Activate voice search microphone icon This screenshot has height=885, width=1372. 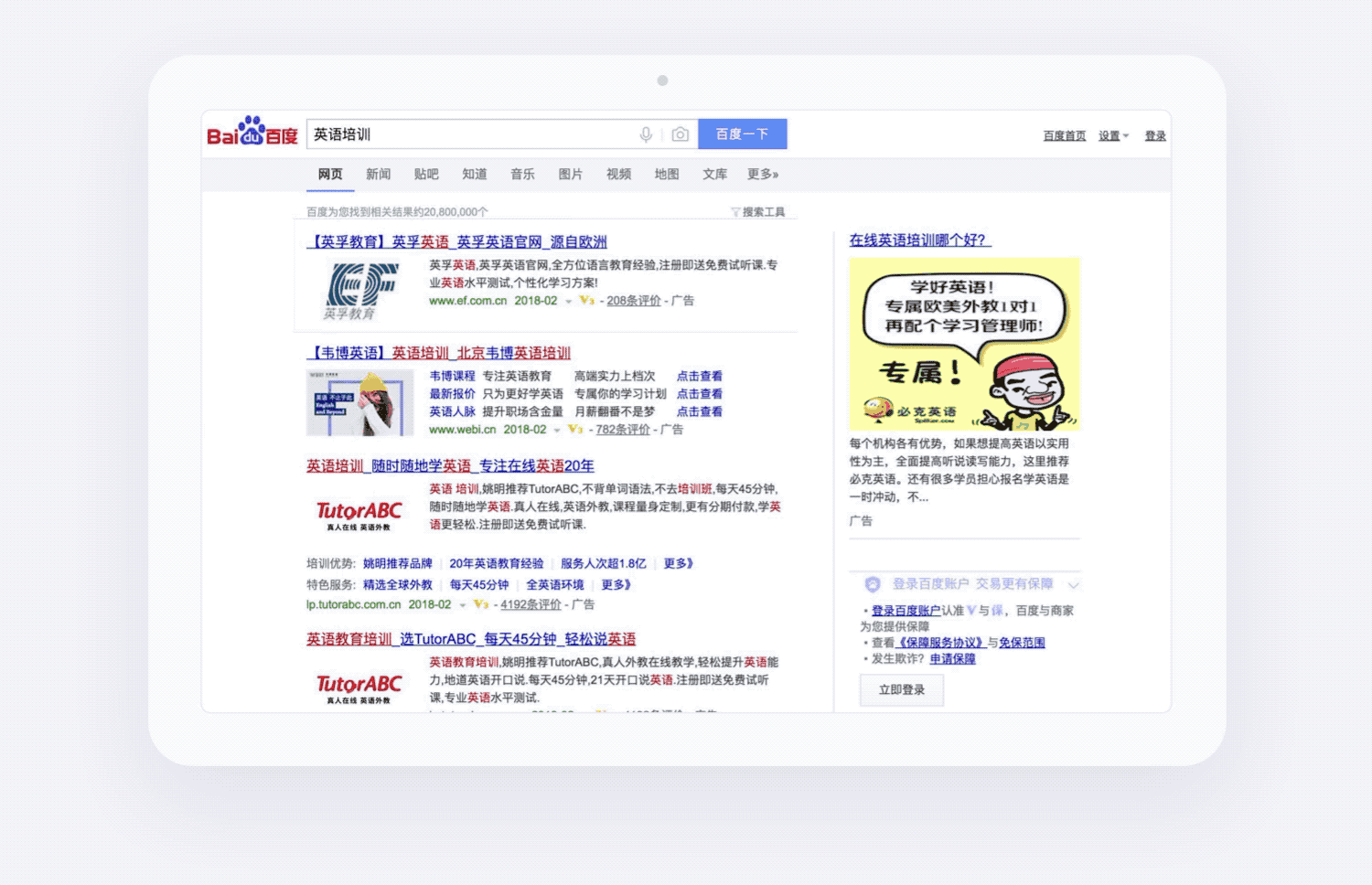[x=646, y=134]
